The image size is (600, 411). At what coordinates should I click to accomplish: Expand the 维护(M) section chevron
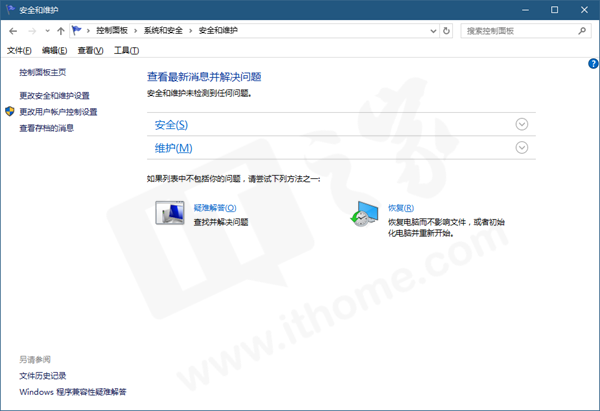(521, 147)
